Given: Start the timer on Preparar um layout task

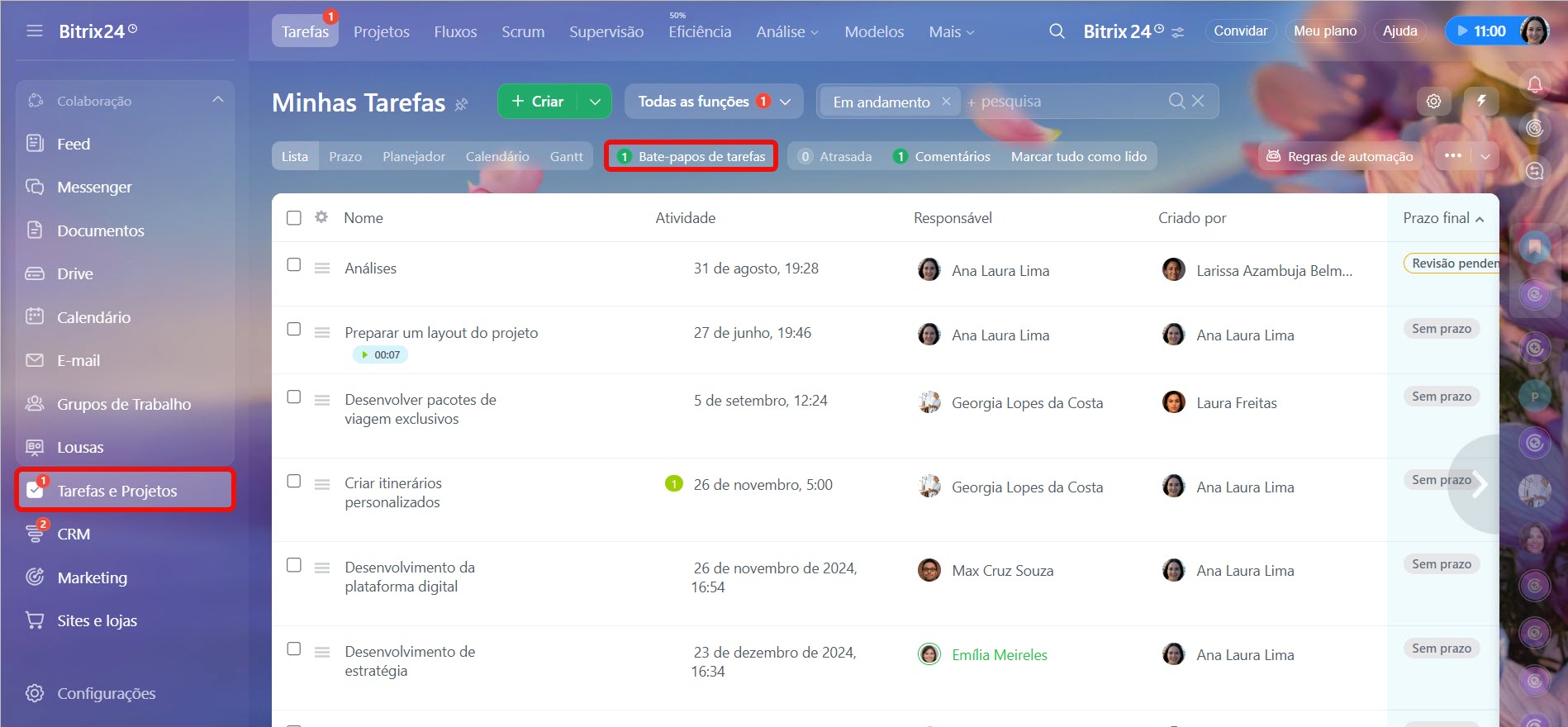Looking at the screenshot, I should click(365, 355).
